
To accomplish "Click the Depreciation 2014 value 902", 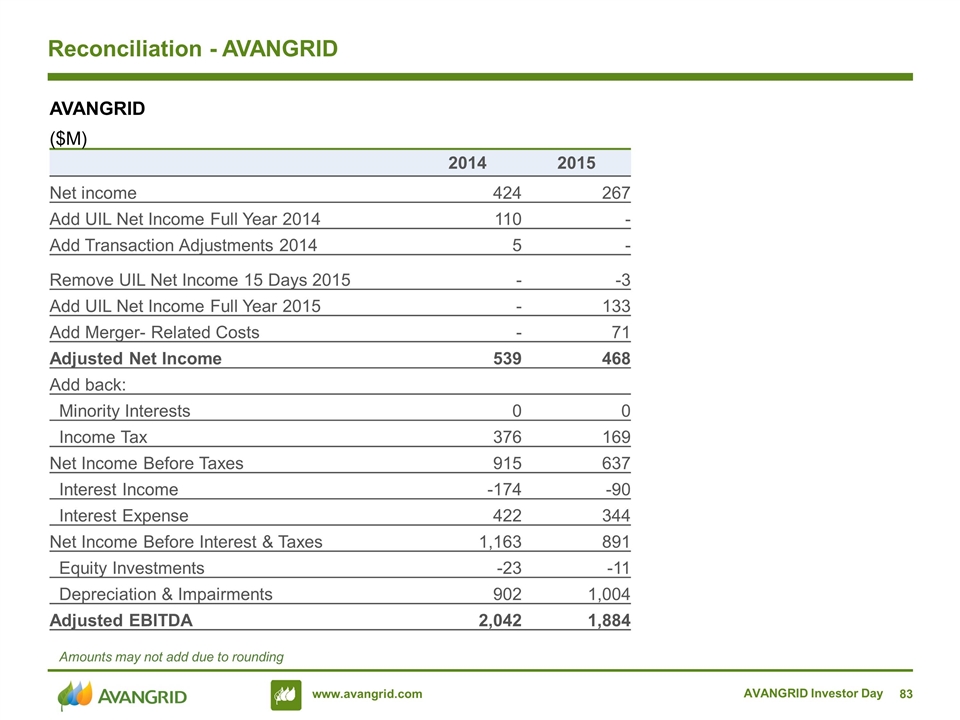I will [x=508, y=594].
